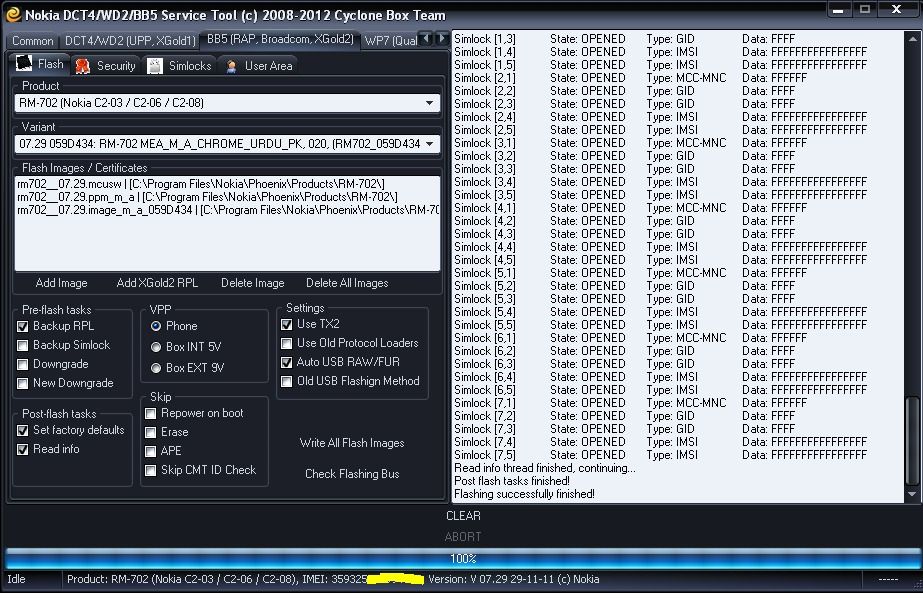923x614 pixels.
Task: Uncheck the Use TX2 option
Action: pos(287,324)
